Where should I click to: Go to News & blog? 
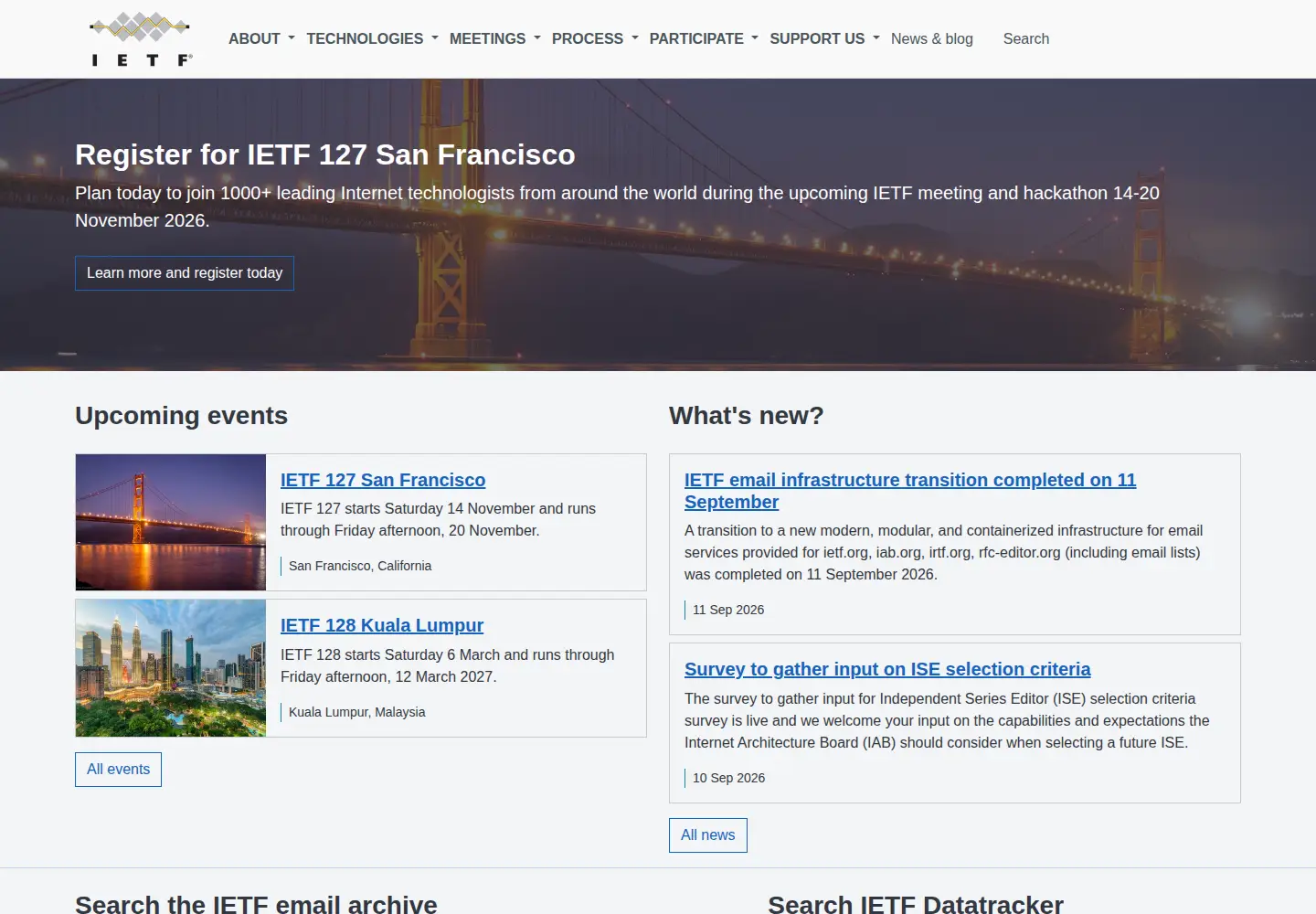point(932,38)
